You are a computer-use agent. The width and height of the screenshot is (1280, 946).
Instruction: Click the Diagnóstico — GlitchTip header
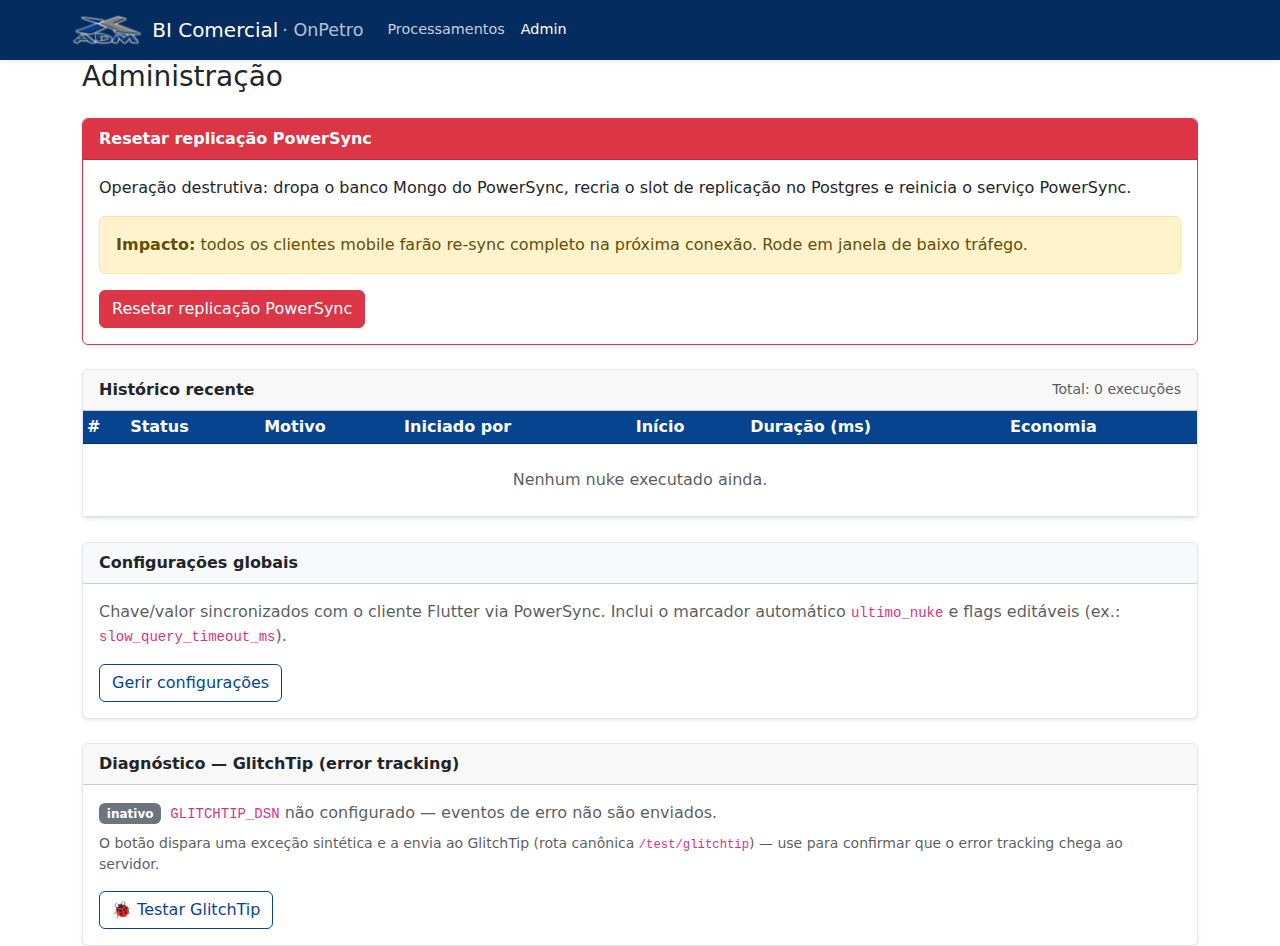[x=640, y=764]
